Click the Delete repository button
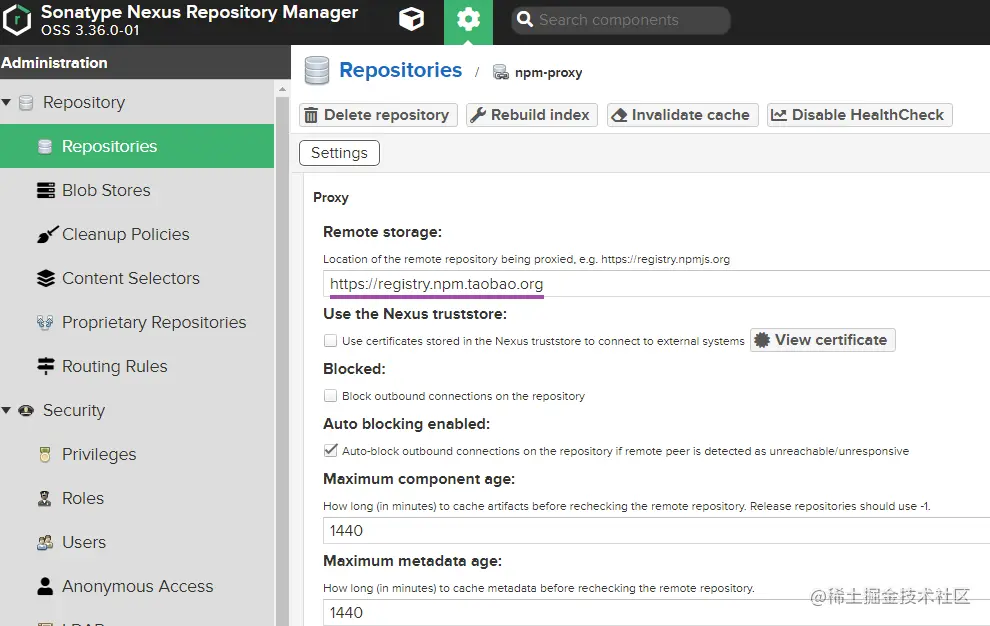 pos(378,115)
